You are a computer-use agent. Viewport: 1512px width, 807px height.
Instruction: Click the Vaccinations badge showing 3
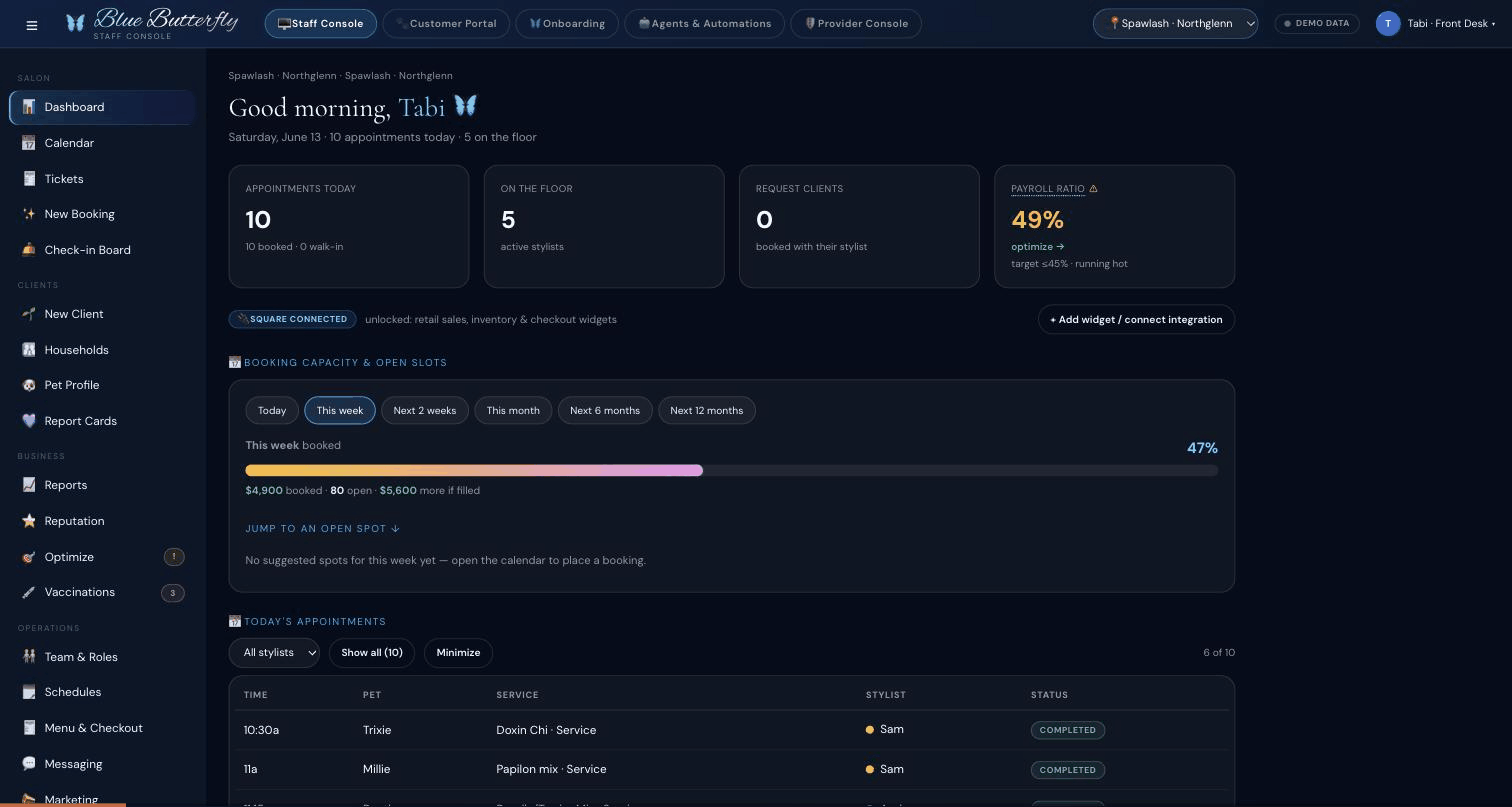point(173,593)
